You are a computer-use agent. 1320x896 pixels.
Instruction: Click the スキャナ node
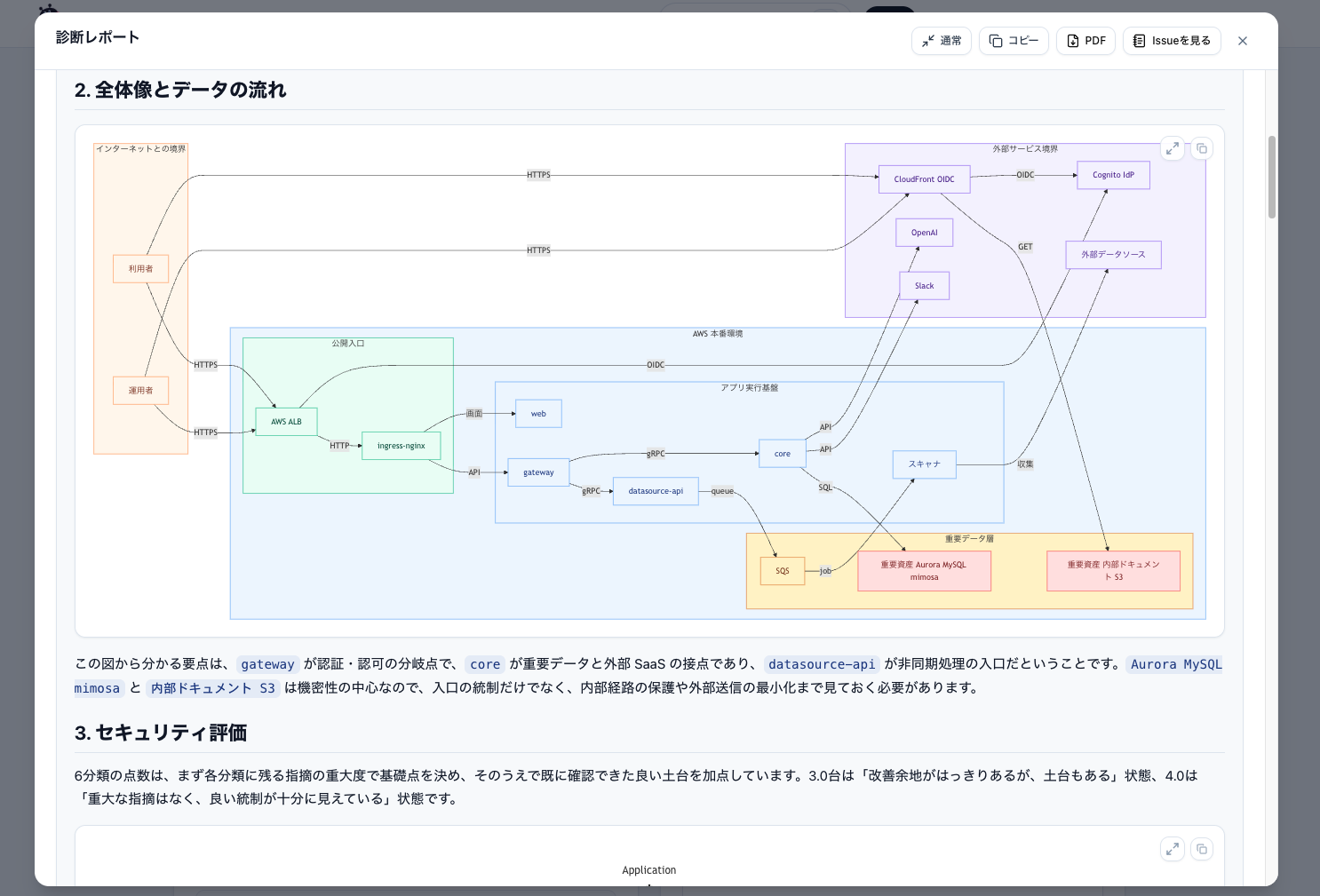click(x=925, y=464)
